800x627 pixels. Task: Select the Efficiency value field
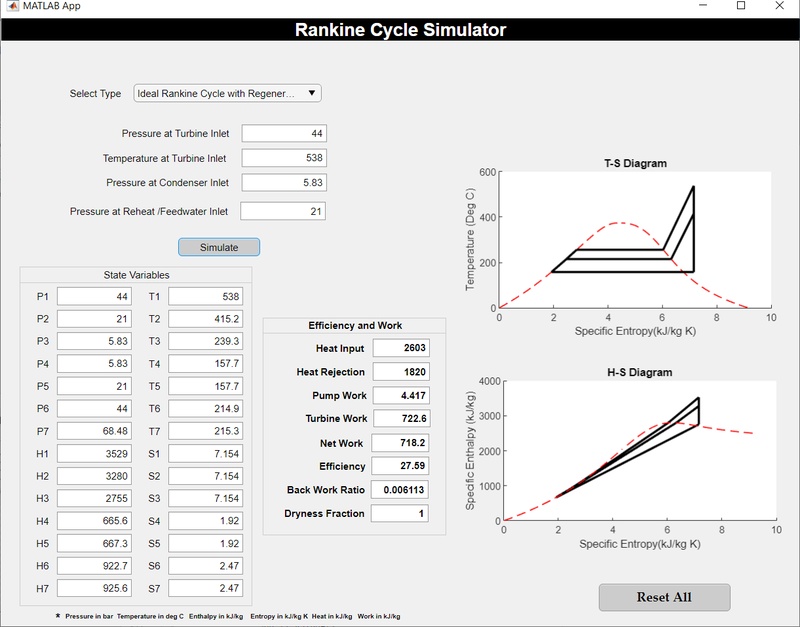coord(399,466)
